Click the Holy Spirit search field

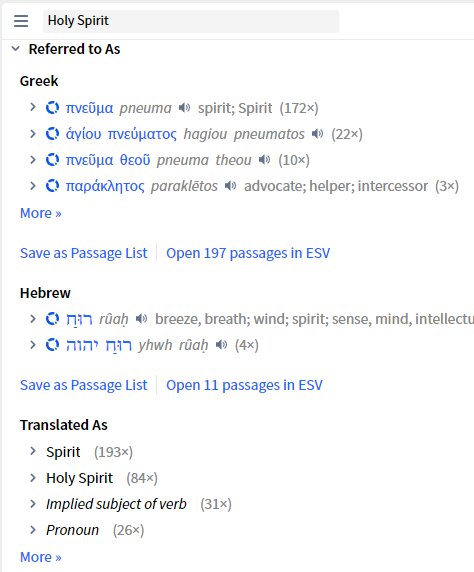click(x=191, y=21)
